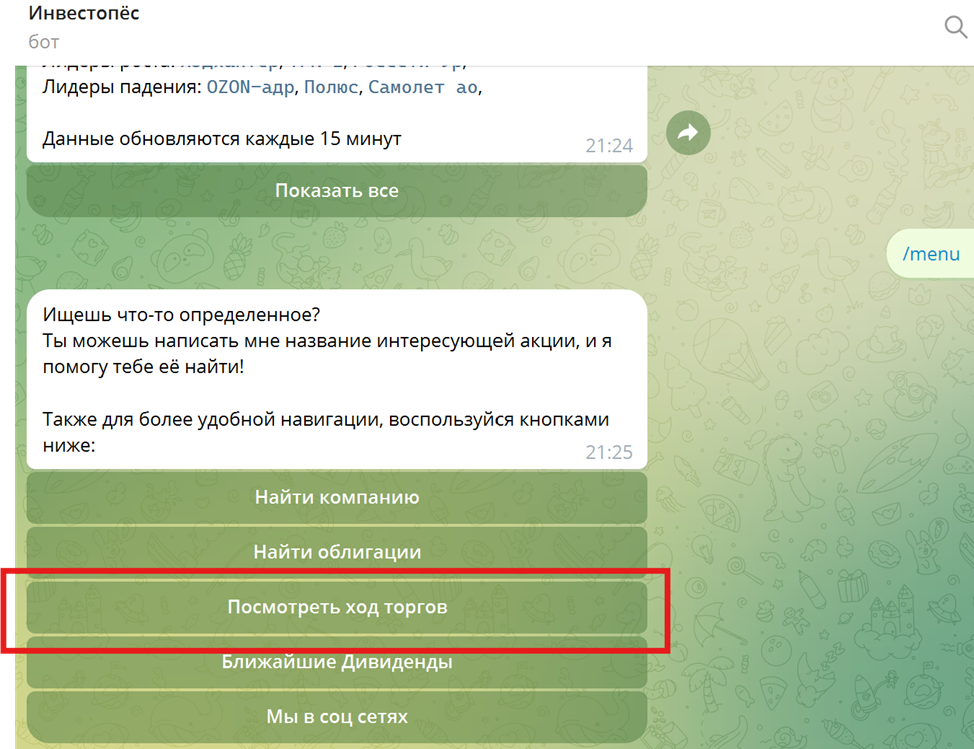Click 'Лидеры падения:' label text

pyautogui.click(x=122, y=87)
